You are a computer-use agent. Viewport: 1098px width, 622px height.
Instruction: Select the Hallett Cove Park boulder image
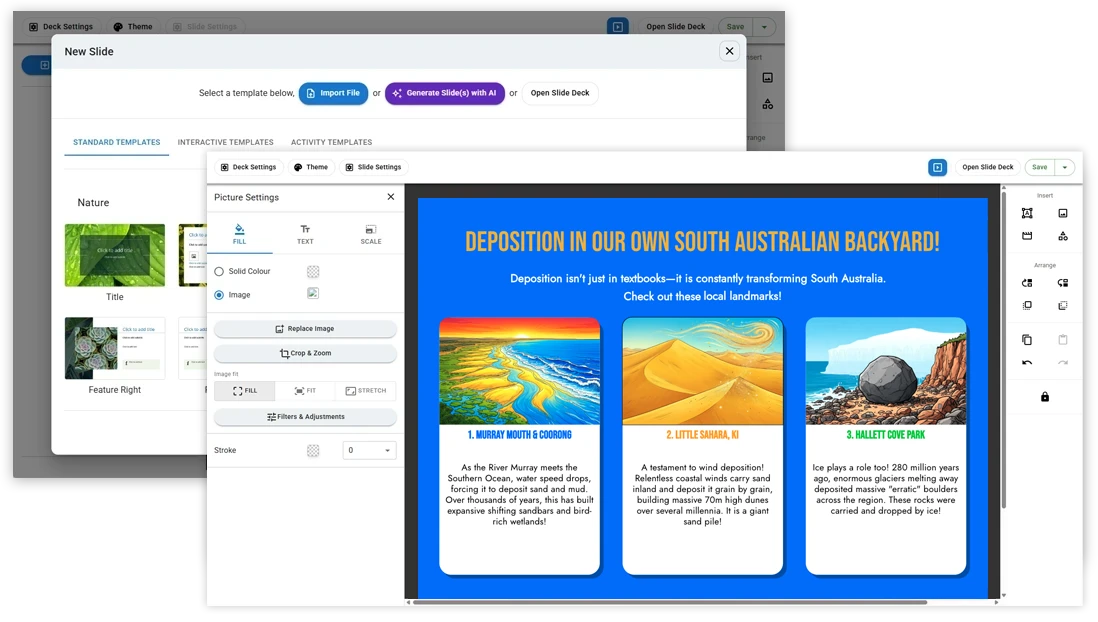(886, 371)
